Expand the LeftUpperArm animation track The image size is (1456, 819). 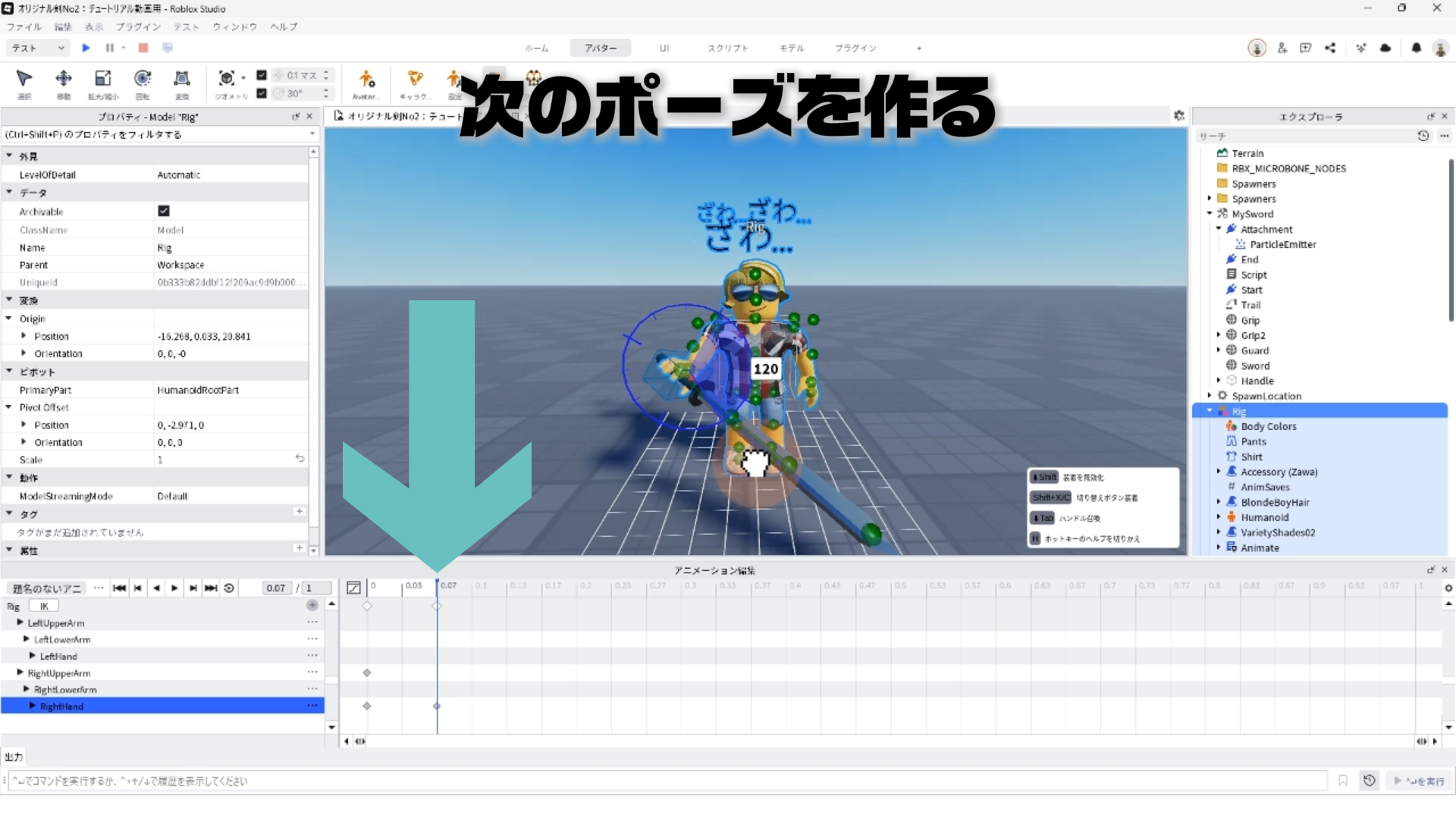(x=20, y=623)
